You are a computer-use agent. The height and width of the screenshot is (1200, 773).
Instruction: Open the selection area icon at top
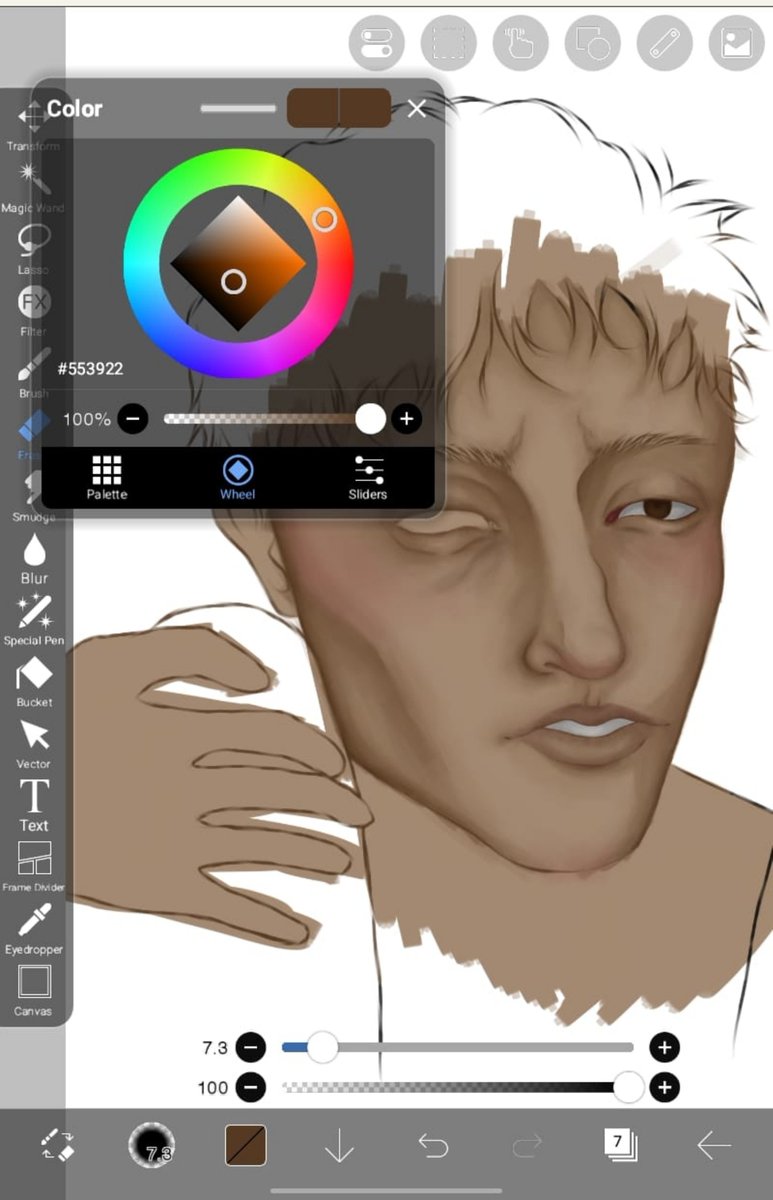point(448,43)
